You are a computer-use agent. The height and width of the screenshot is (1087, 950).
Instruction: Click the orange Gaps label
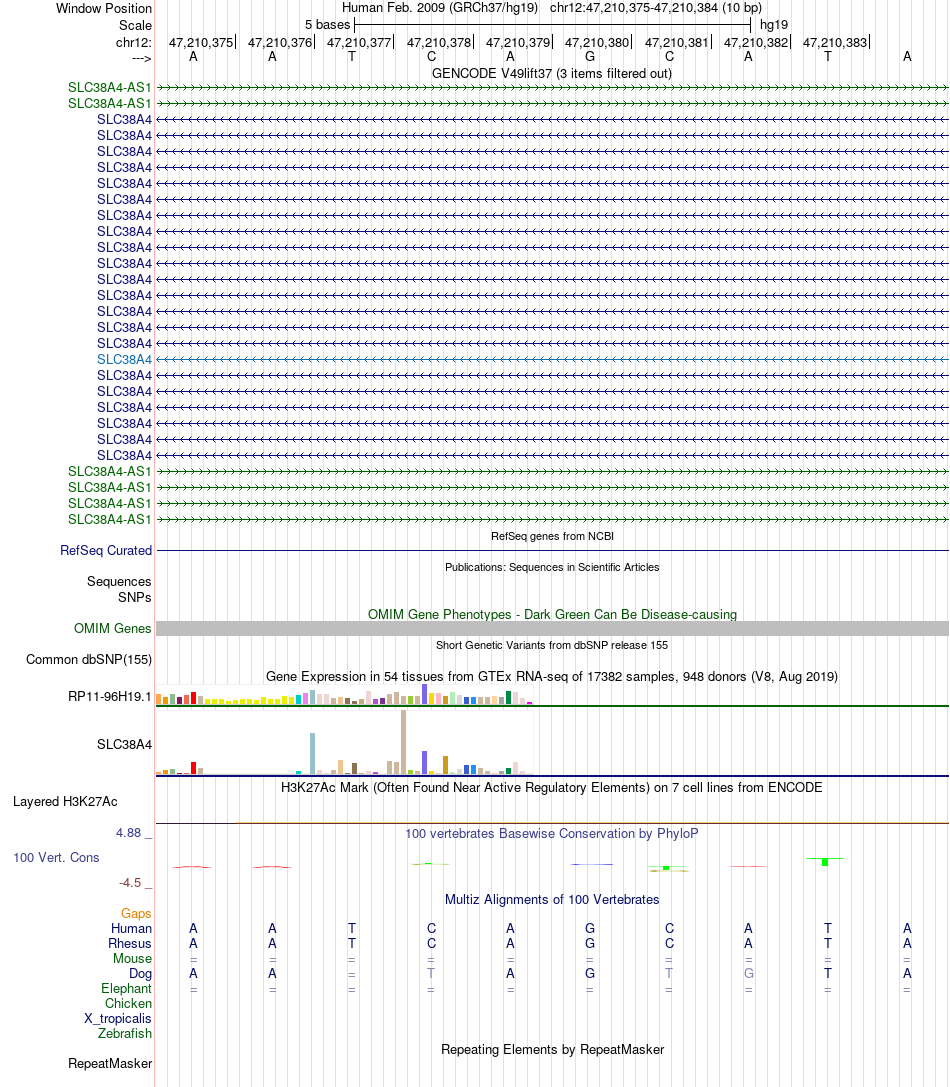[136, 914]
